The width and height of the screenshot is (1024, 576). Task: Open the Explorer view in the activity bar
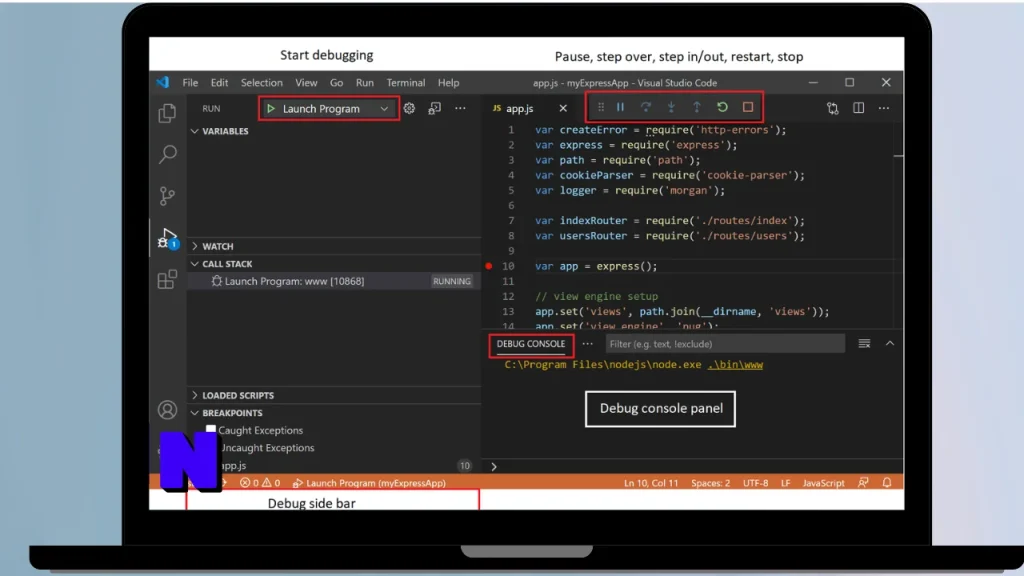[167, 113]
